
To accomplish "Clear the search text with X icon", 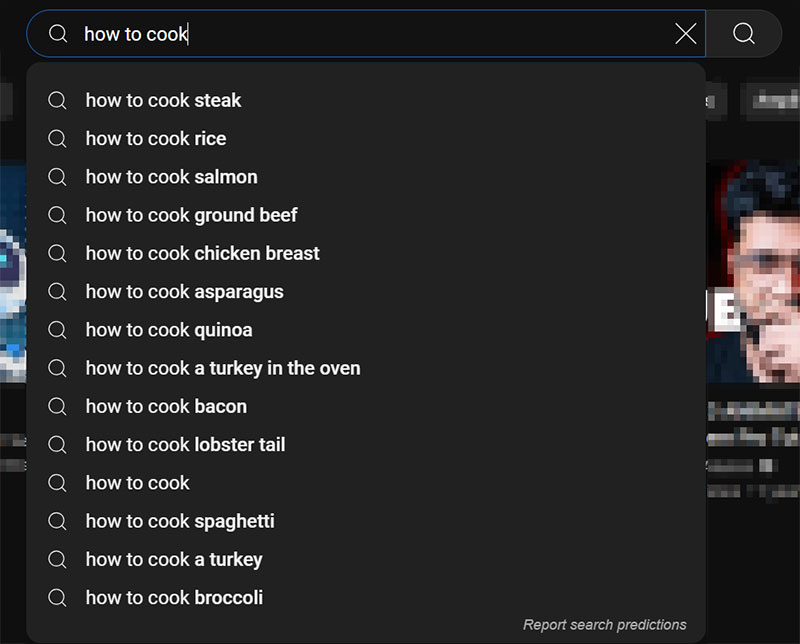I will pyautogui.click(x=686, y=34).
